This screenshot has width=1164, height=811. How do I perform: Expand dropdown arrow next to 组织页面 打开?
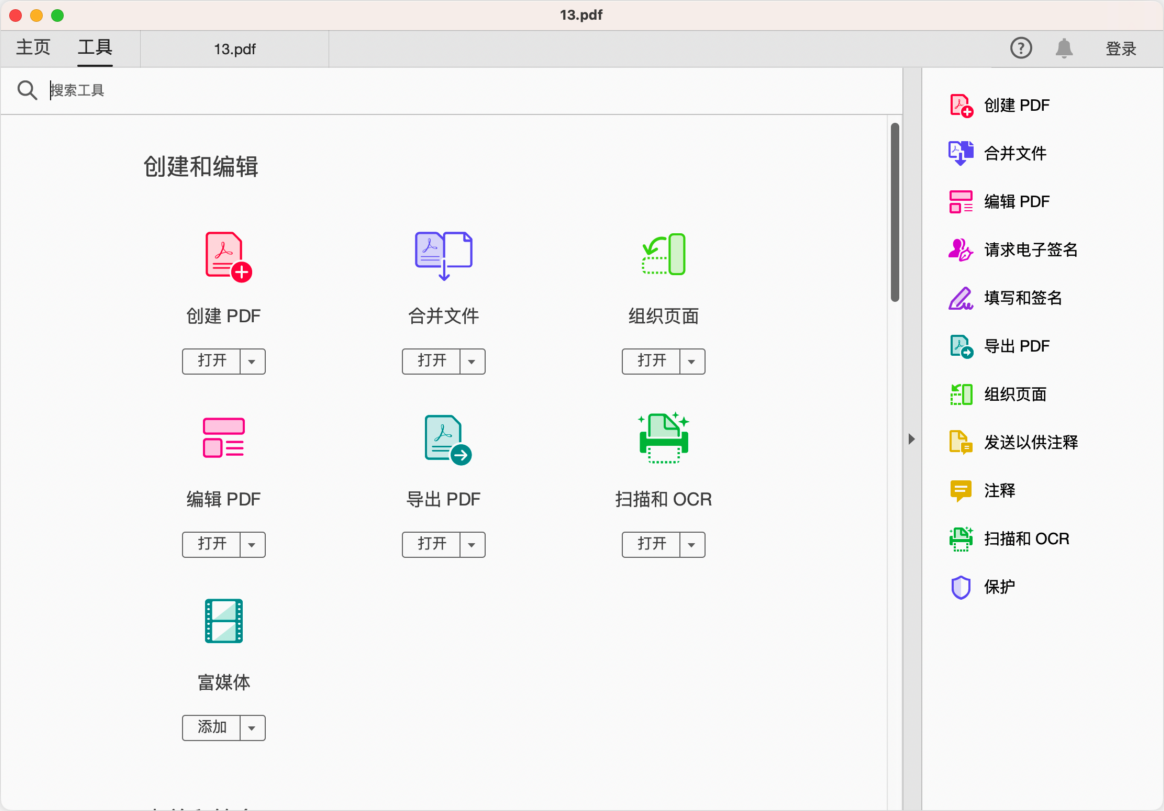(x=692, y=362)
